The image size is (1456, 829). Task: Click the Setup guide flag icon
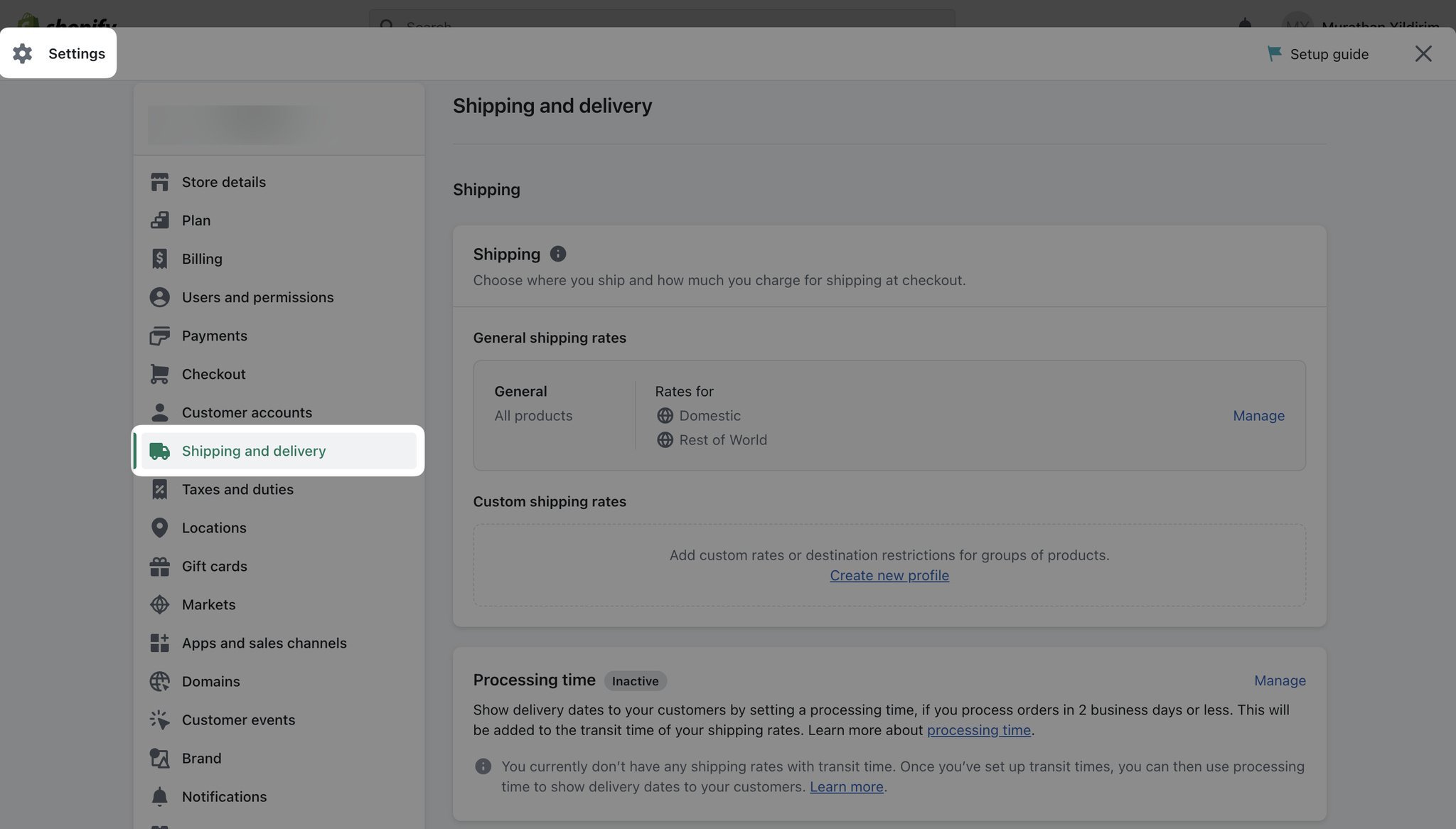pos(1275,53)
